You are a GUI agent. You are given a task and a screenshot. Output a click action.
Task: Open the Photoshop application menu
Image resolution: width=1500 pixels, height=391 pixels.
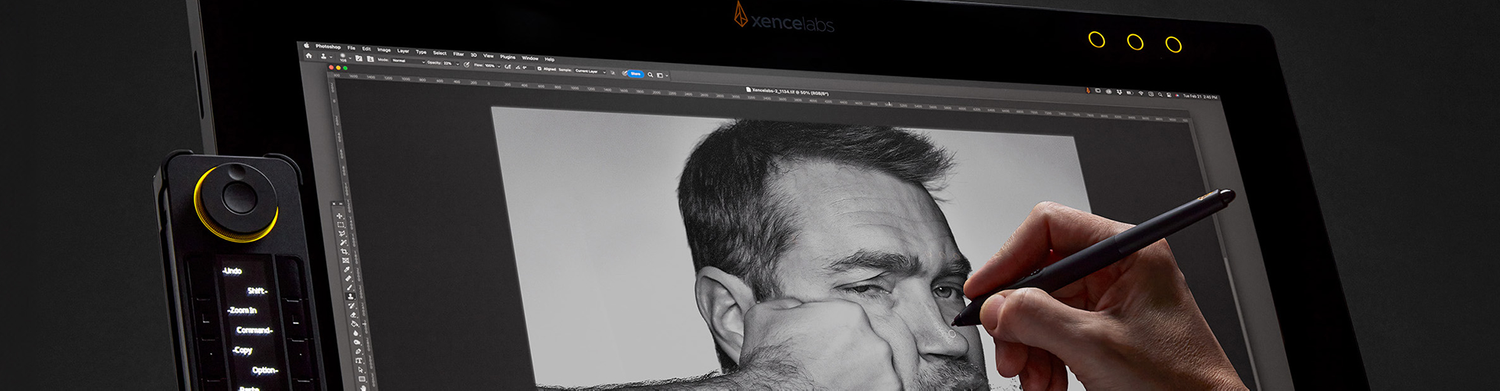click(328, 46)
